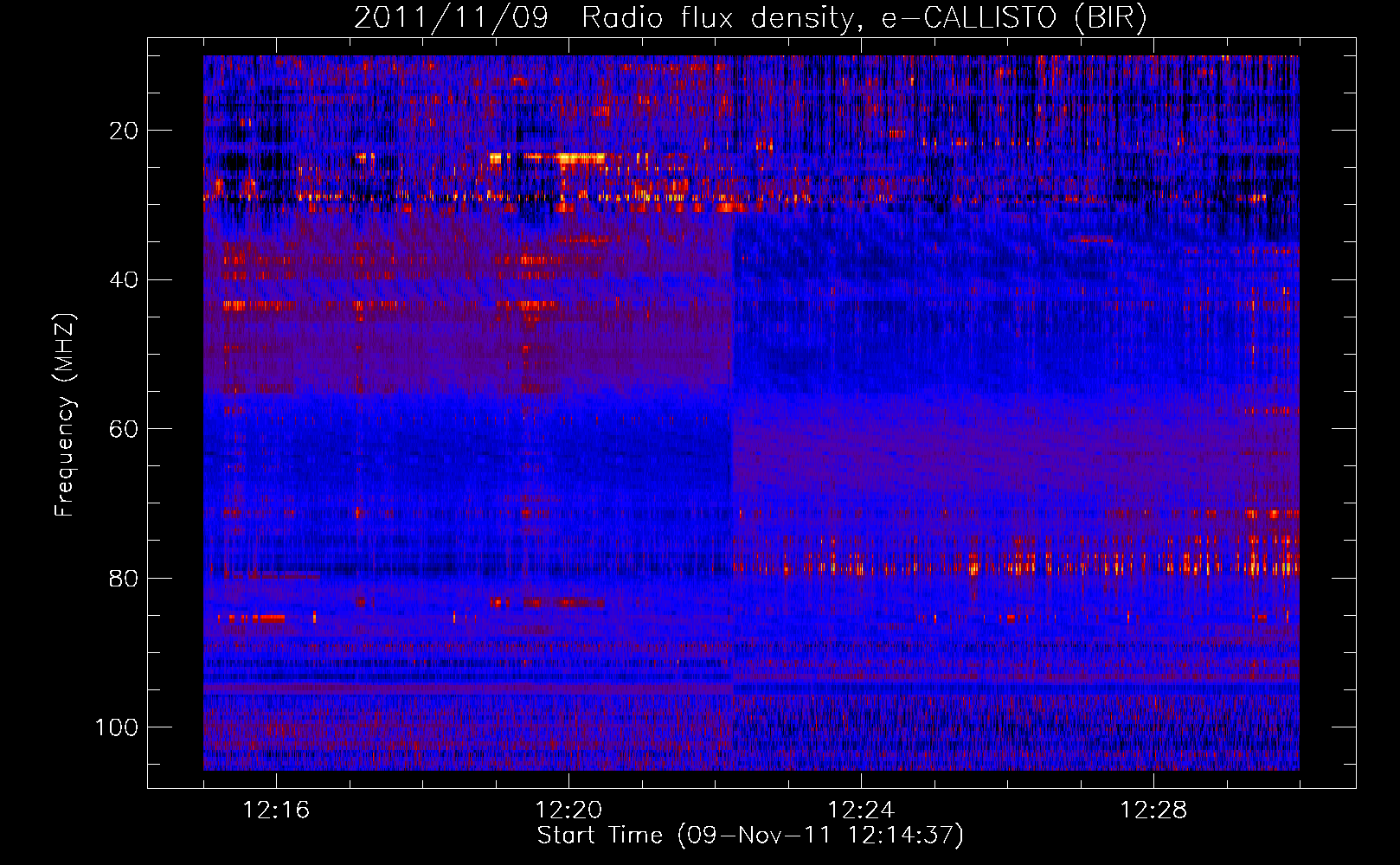
Task: Click the plot title '2011/11/09 Radio flux density'
Action: 750,17
